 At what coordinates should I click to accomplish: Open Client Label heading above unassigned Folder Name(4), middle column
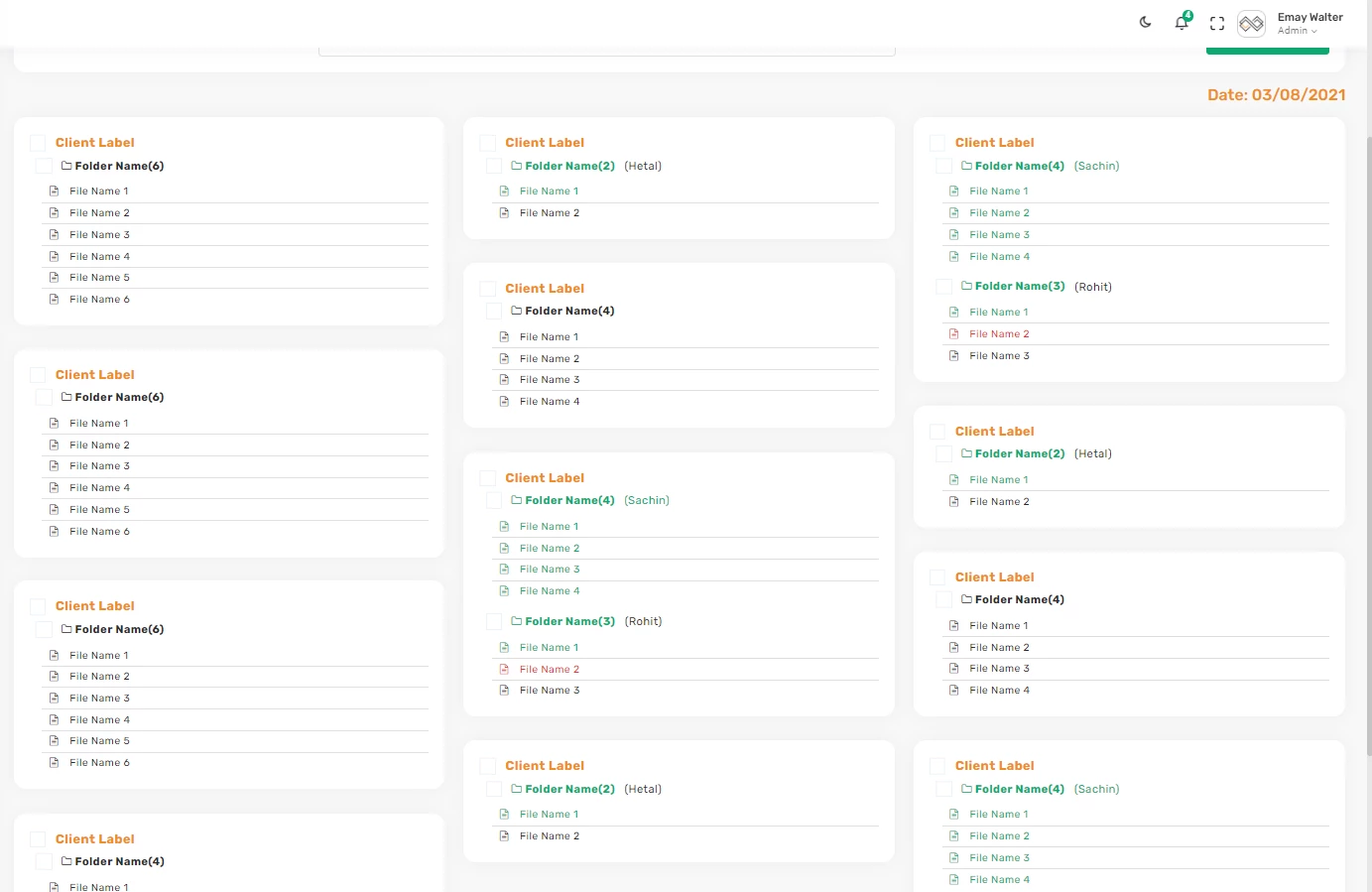(x=545, y=289)
